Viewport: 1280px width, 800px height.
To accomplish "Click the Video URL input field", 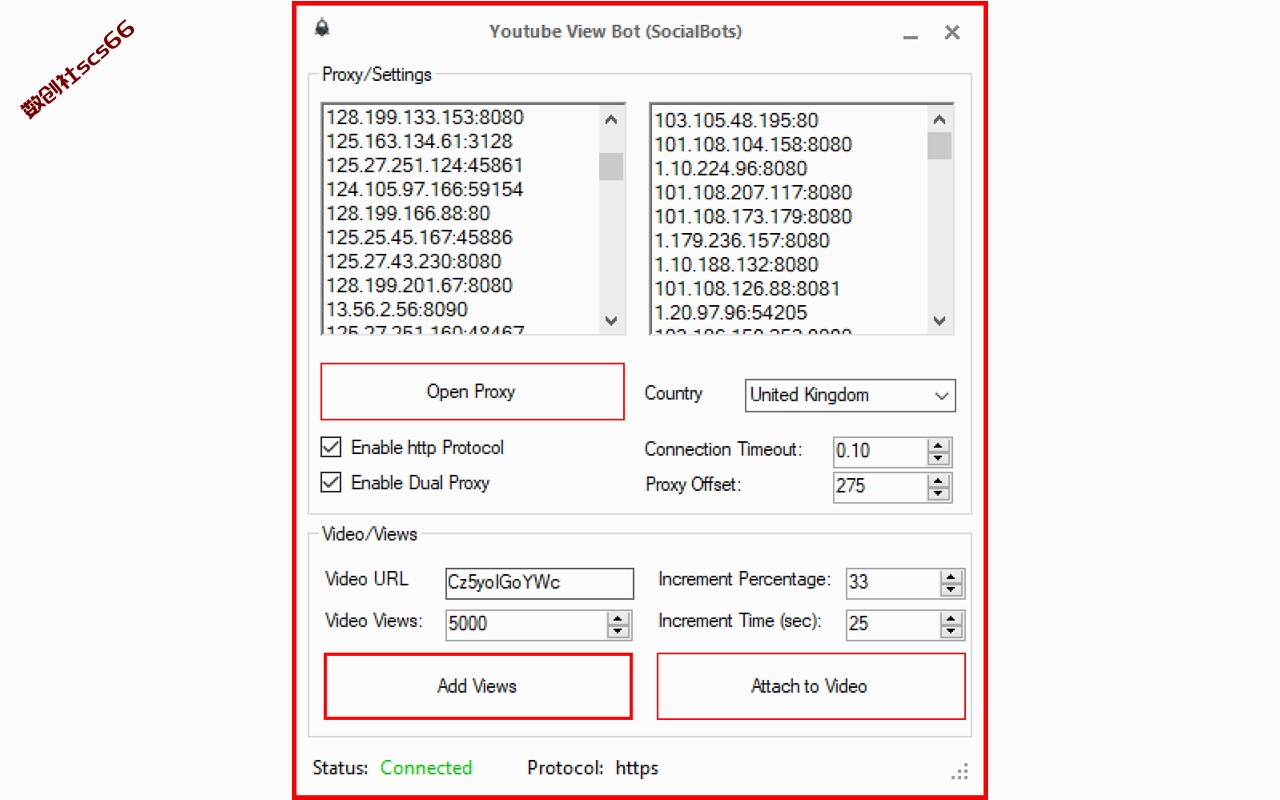I will pos(539,583).
